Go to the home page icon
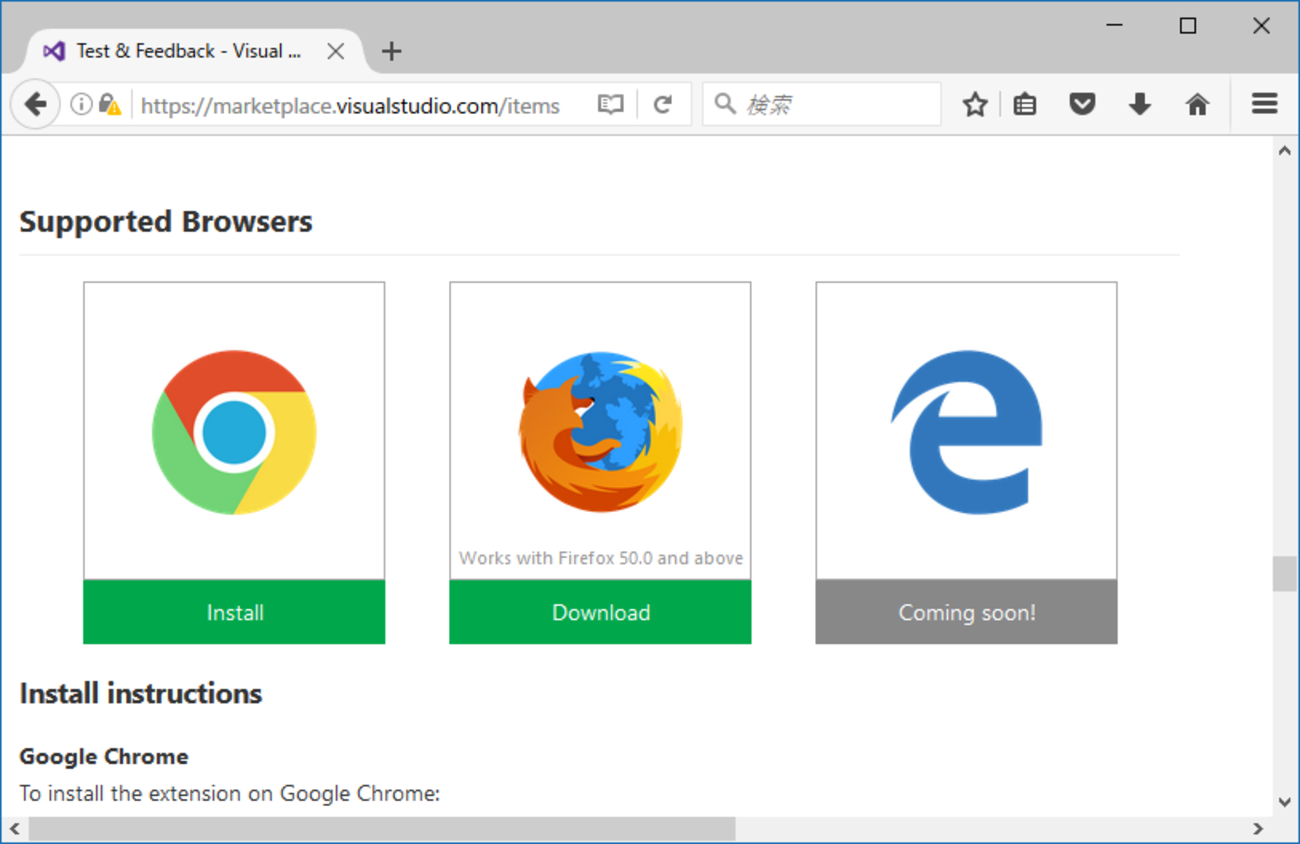The width and height of the screenshot is (1300, 844). 1197,104
